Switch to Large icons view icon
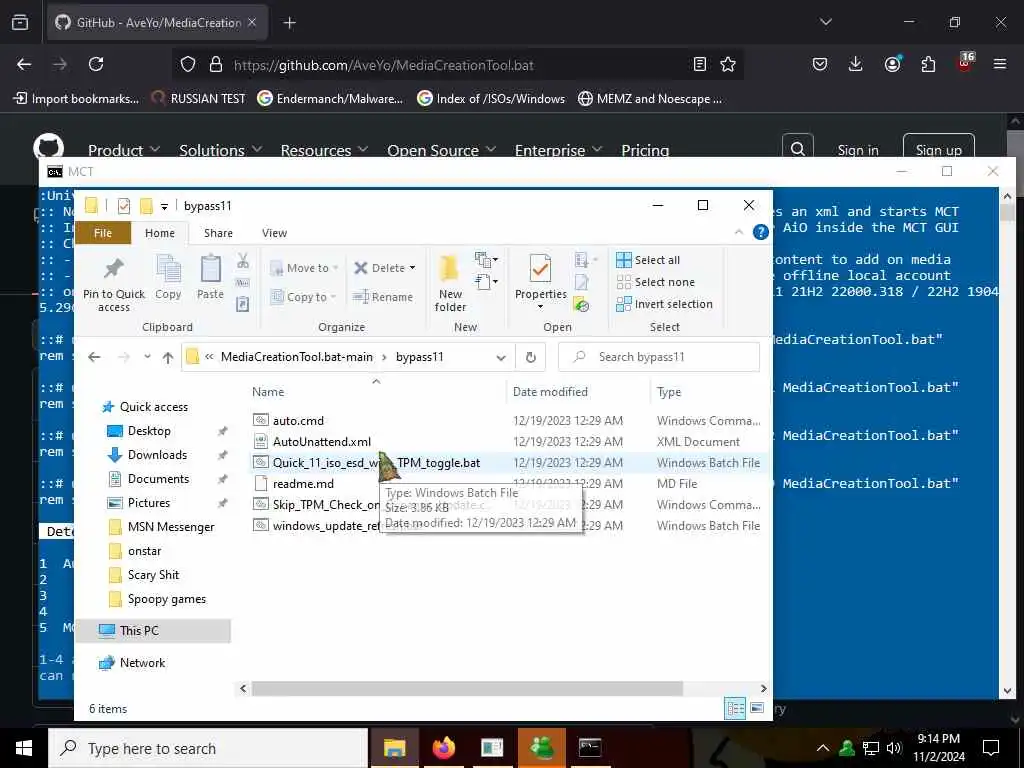This screenshot has height=768, width=1024. (757, 709)
